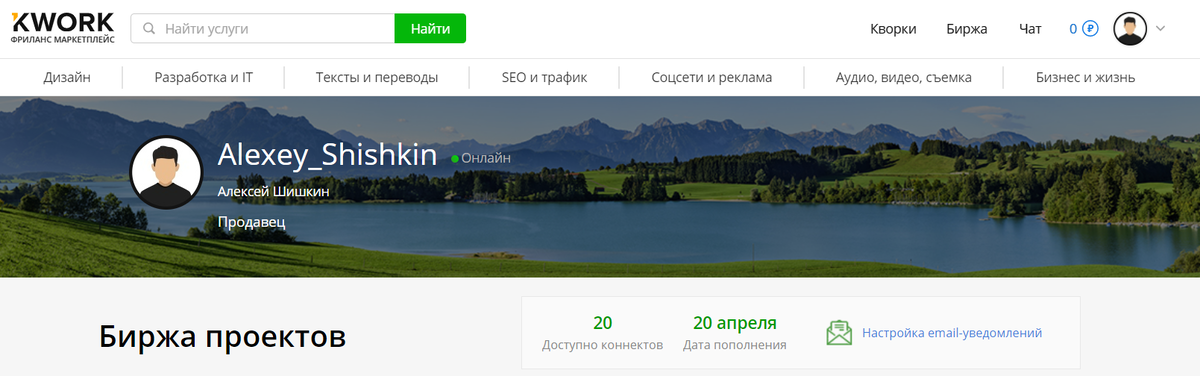The image size is (1200, 376).
Task: Click the Найти search button
Action: [x=430, y=29]
